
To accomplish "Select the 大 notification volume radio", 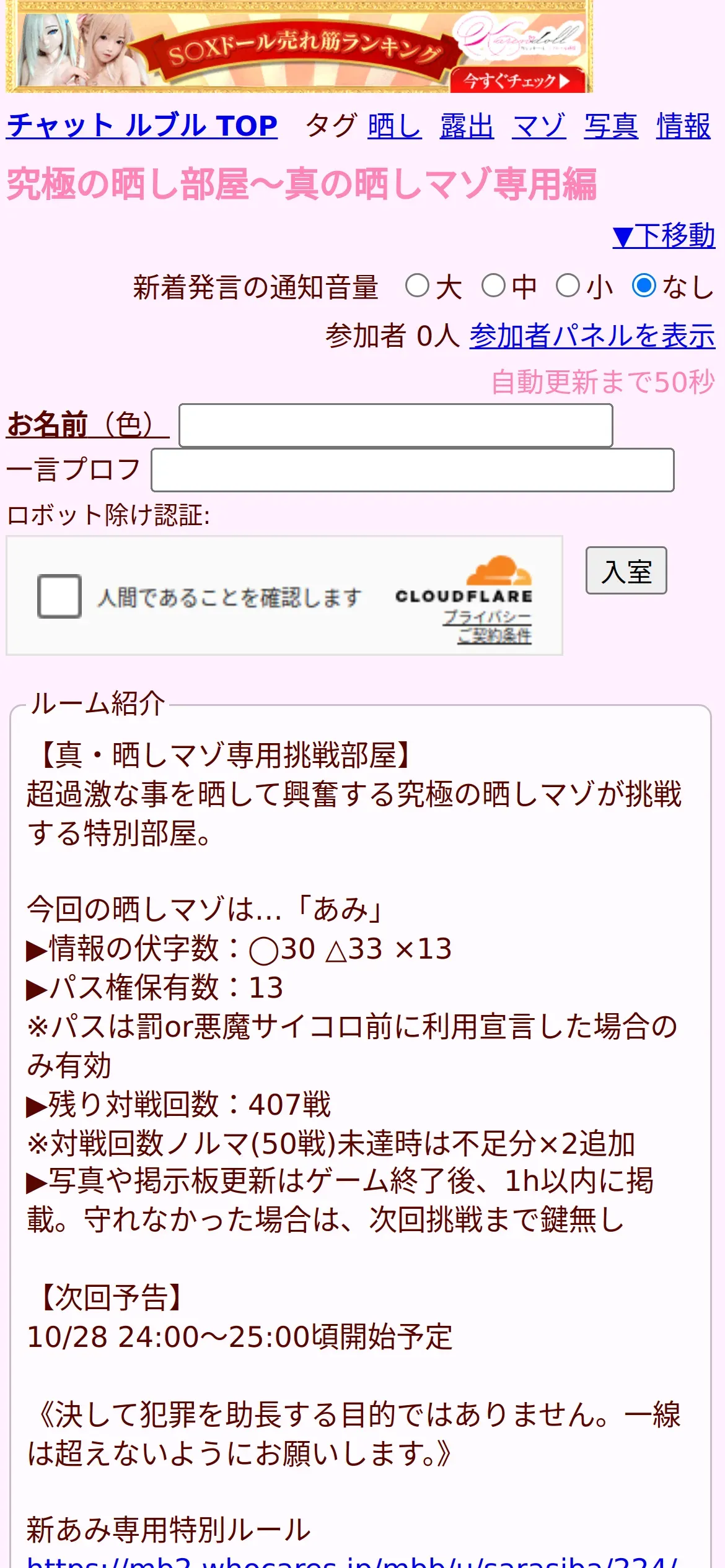I will (417, 286).
